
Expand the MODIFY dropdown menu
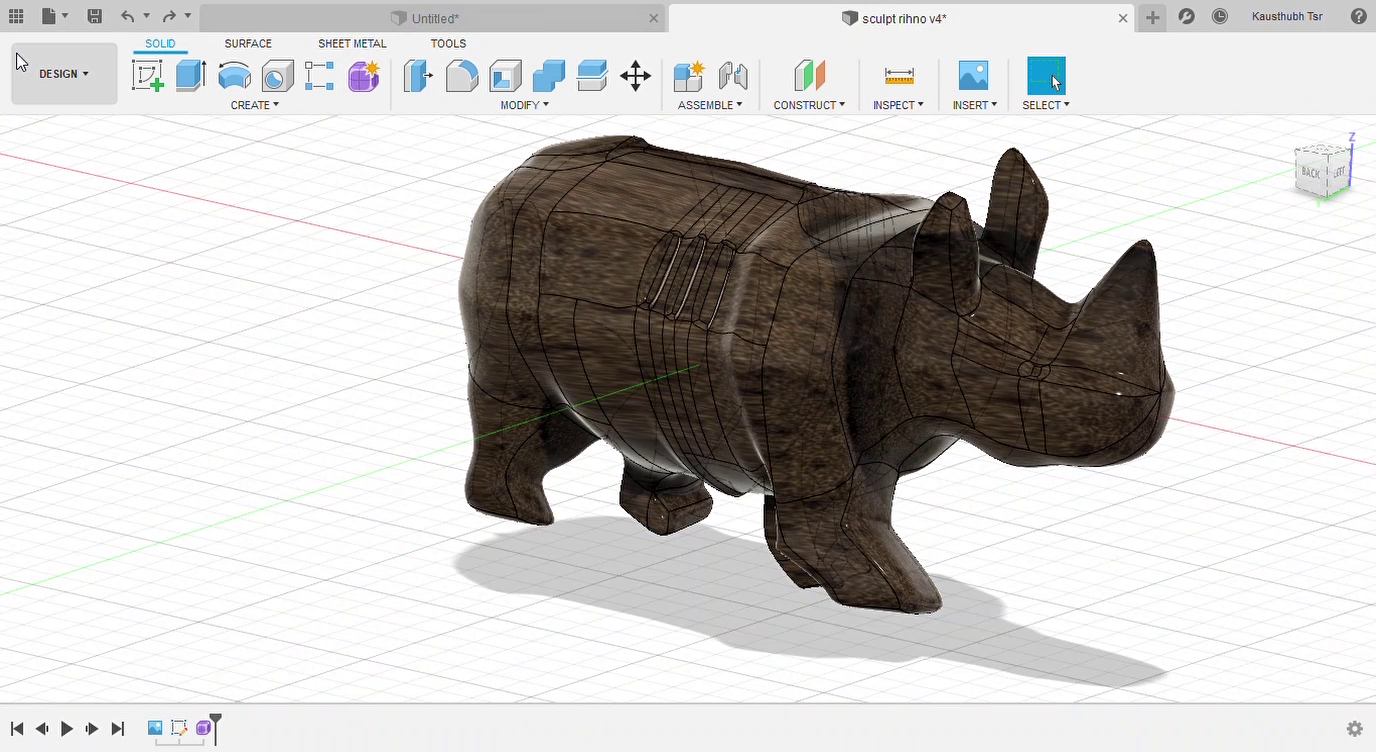[x=525, y=105]
